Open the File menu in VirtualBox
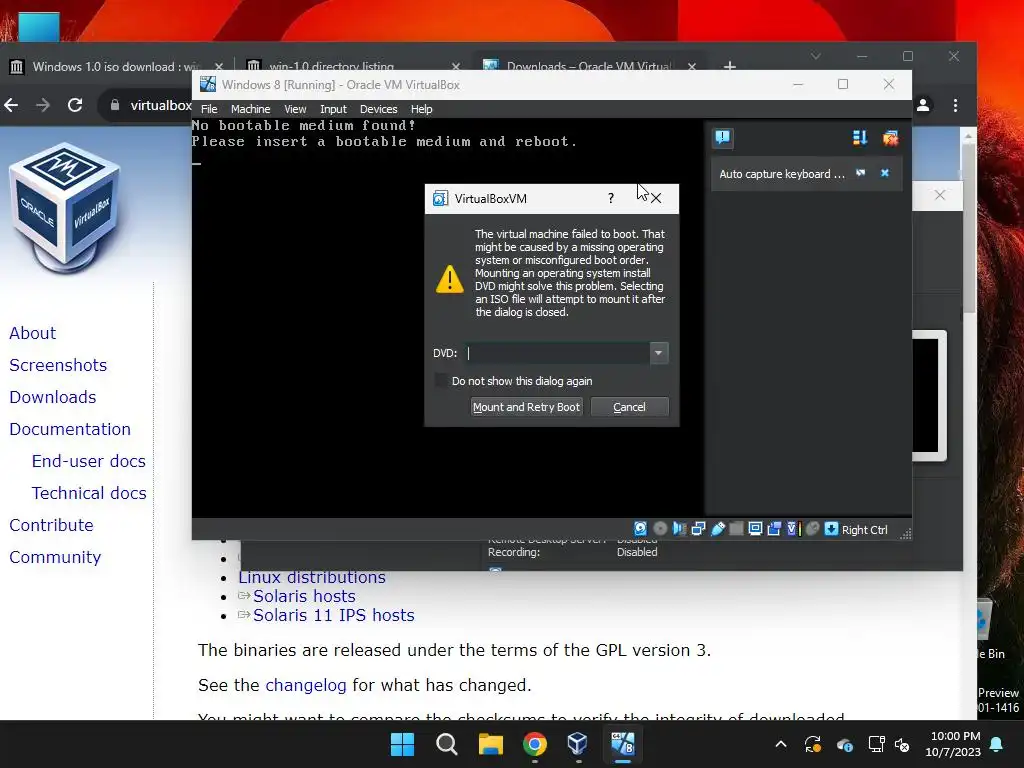 click(209, 109)
